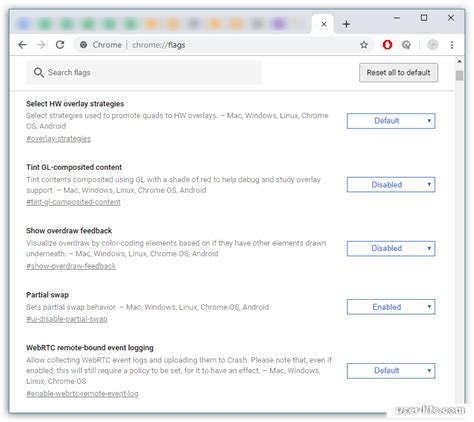The width and height of the screenshot is (474, 422).
Task: Click Reset all to default button
Action: click(x=398, y=72)
